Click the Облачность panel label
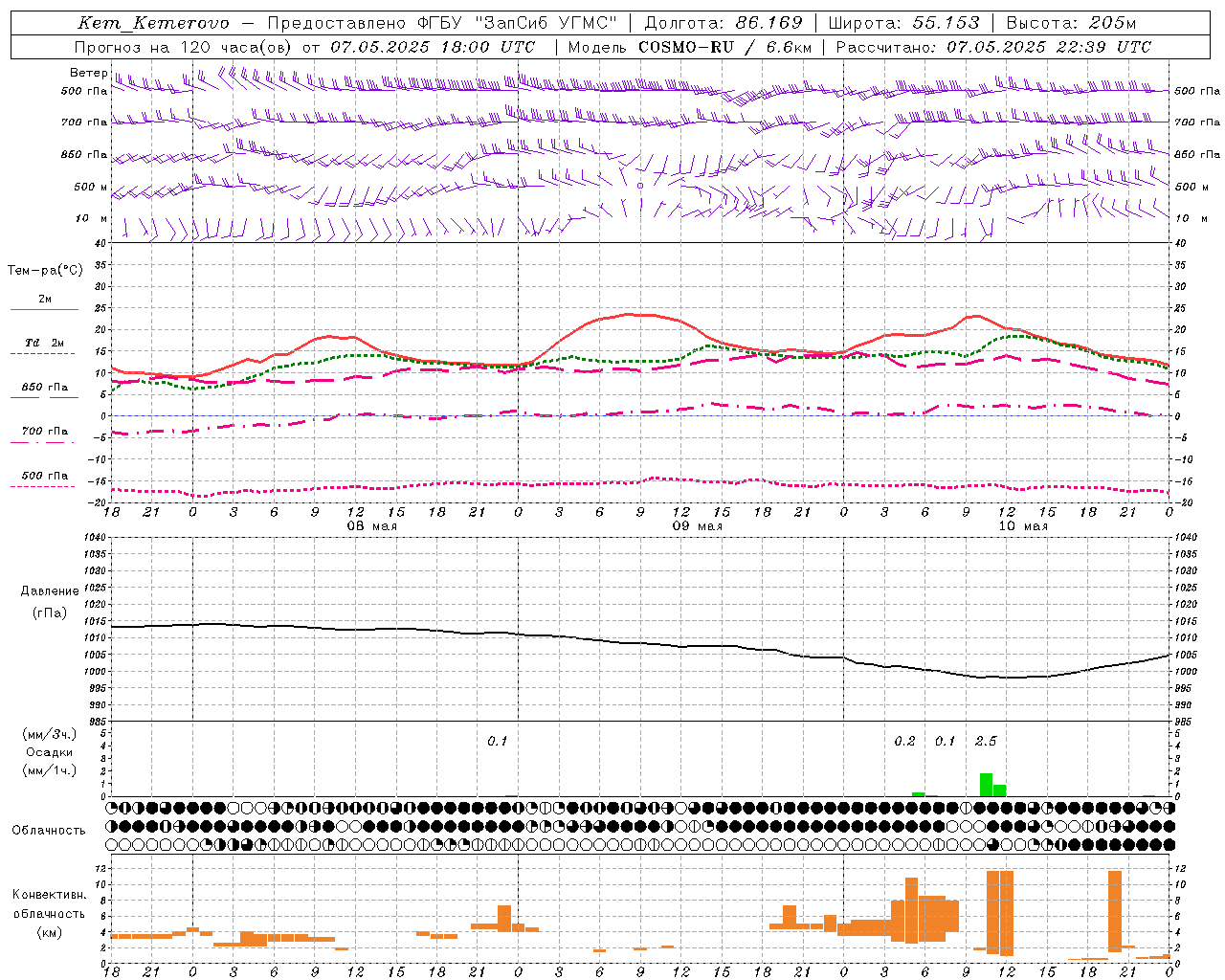Screen dimensions: 1225x980 tap(49, 830)
